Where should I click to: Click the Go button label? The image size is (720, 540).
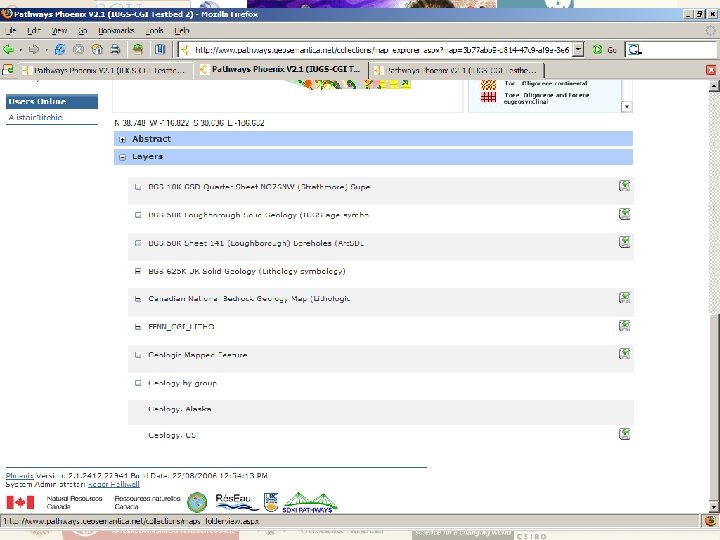pos(612,50)
